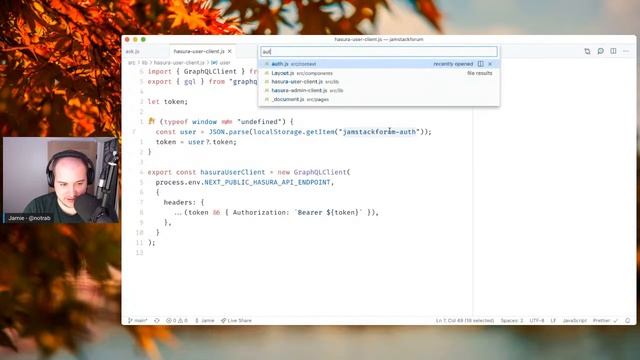The image size is (640, 360).
Task: Click the Jamie account item in status bar
Action: [x=204, y=321]
